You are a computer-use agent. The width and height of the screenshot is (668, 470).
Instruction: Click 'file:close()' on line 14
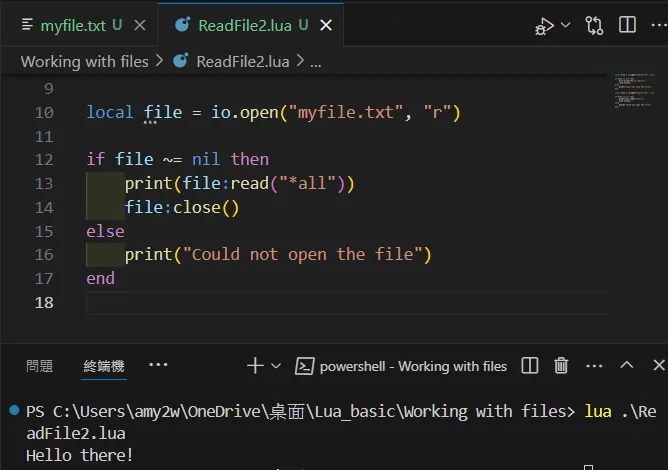(182, 208)
